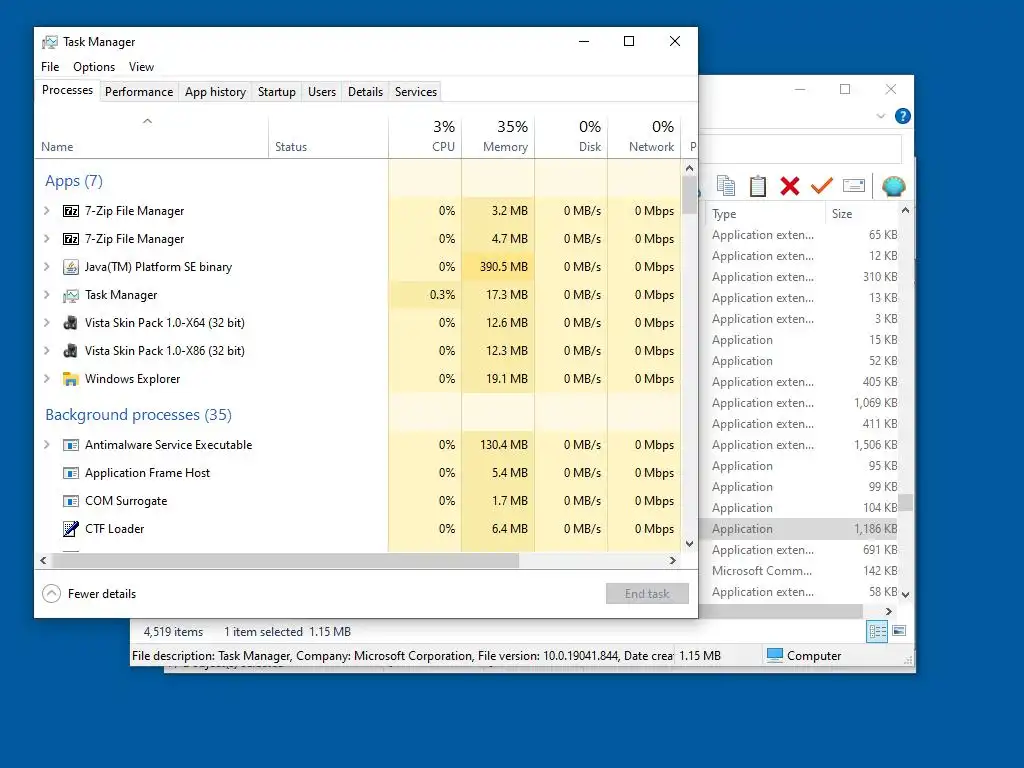Sort by Memory column header
The width and height of the screenshot is (1024, 768).
coord(498,136)
